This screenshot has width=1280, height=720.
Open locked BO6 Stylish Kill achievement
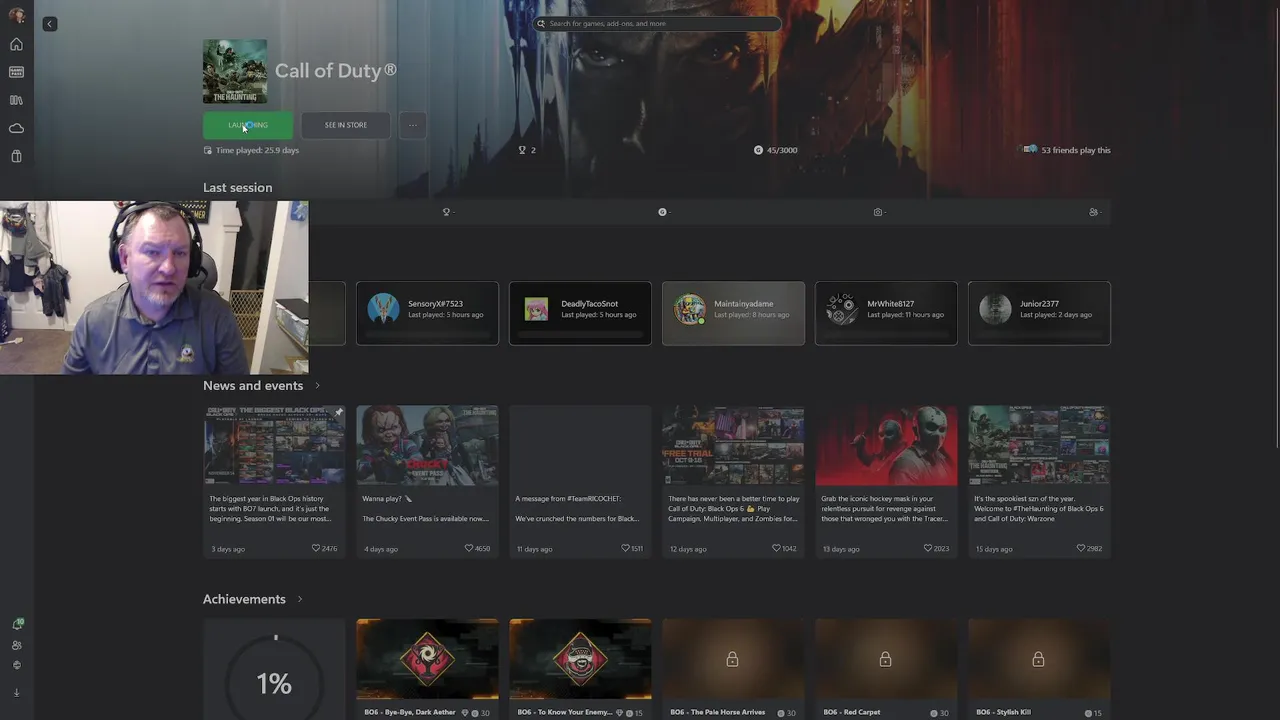1039,668
